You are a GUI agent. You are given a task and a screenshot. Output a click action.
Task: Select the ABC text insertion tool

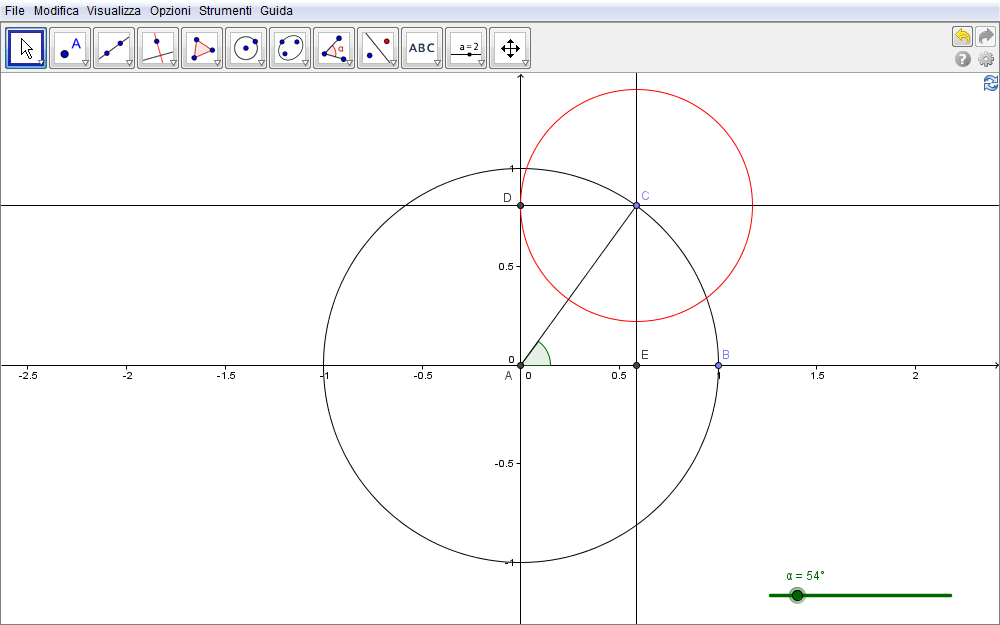pyautogui.click(x=422, y=47)
